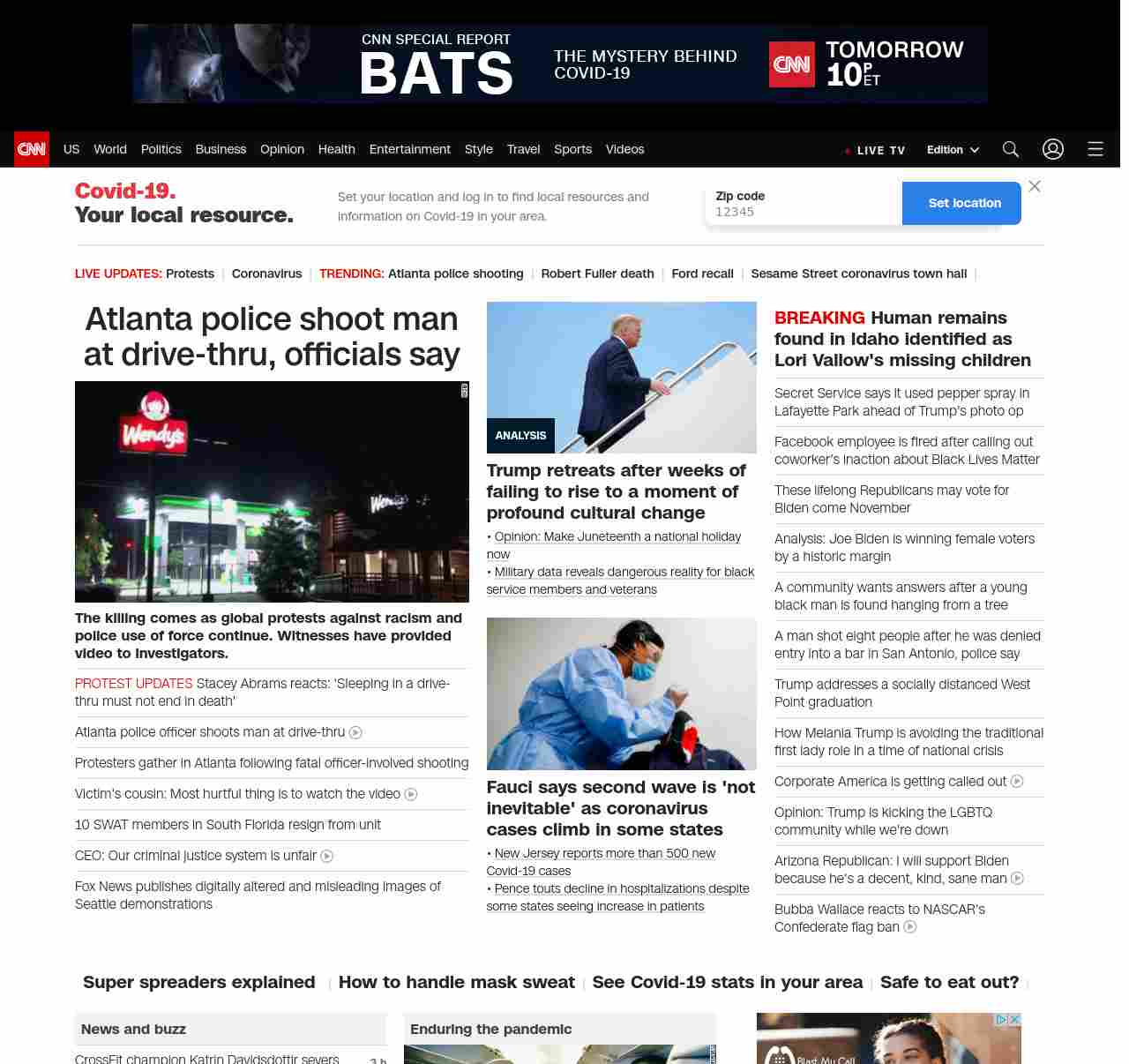This screenshot has height=1064, width=1129.
Task: Expand the Edition dropdown
Action: coord(953,150)
